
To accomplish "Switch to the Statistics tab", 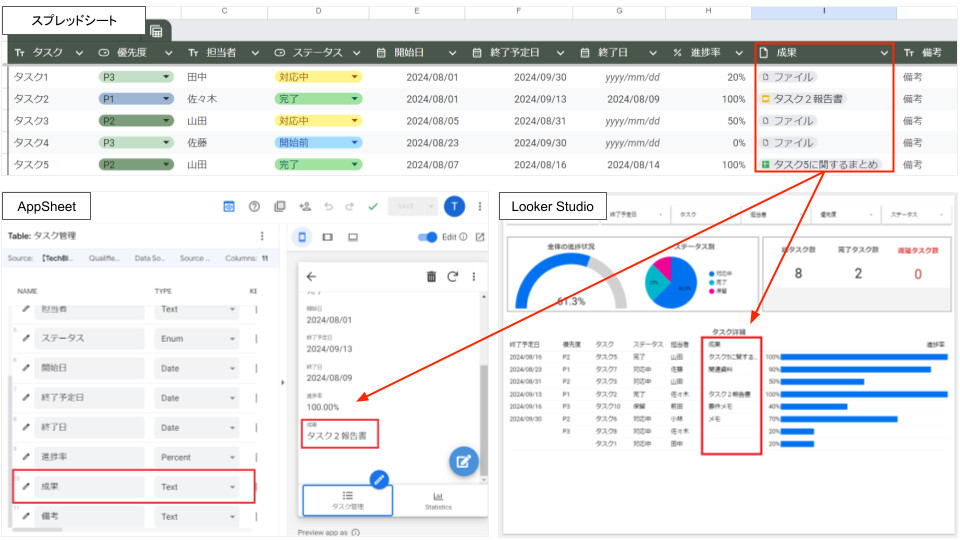I will click(437, 500).
